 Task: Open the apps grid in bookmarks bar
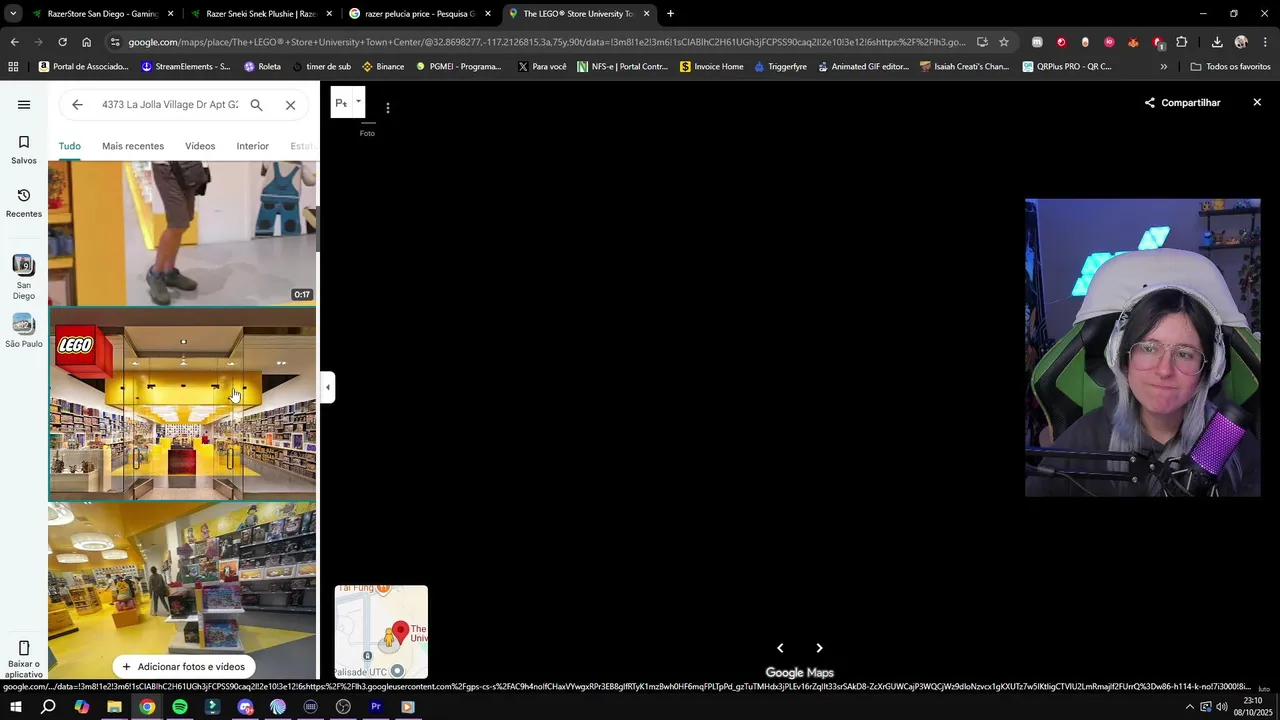[x=13, y=67]
